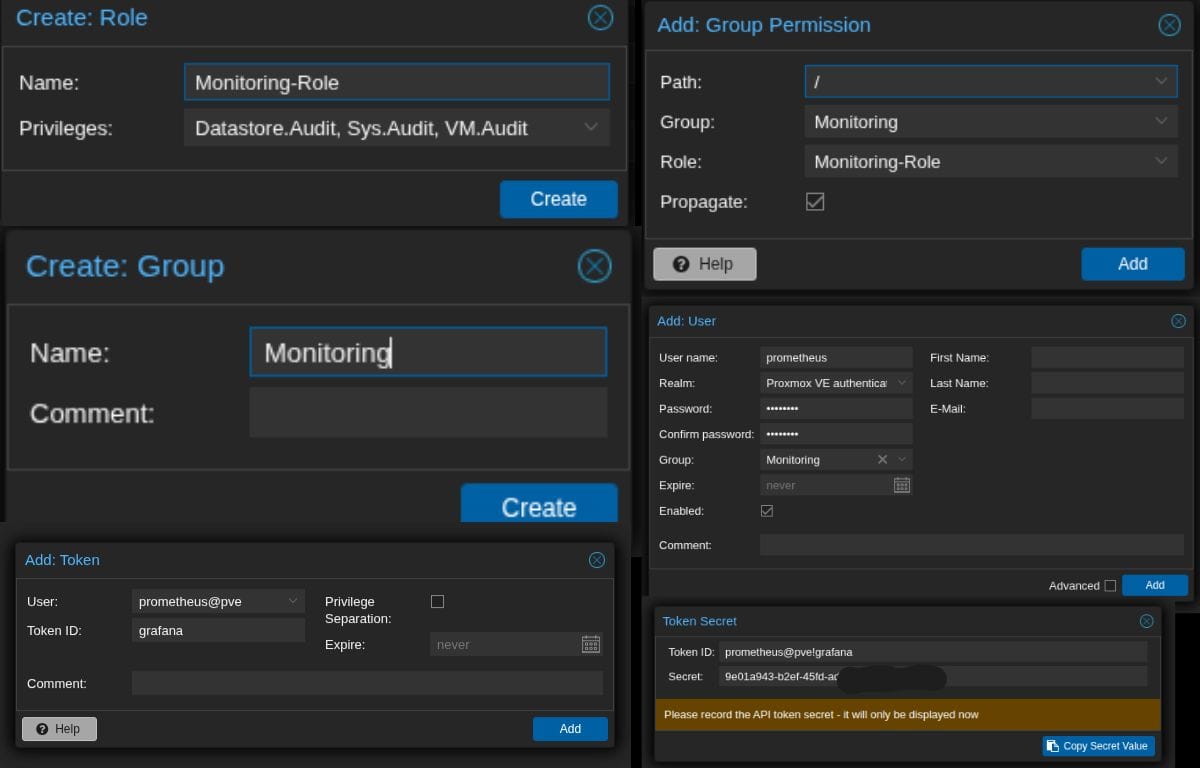
Task: Open the User dropdown showing prometheus@pve
Action: coord(293,601)
